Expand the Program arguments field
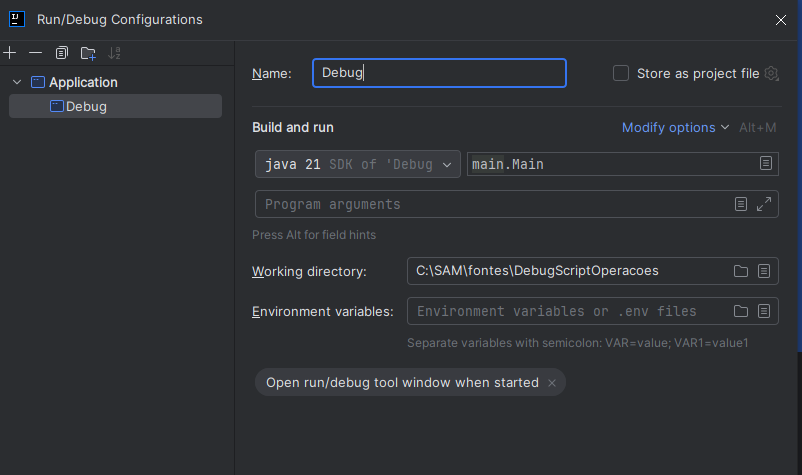Image resolution: width=802 pixels, height=475 pixels. click(764, 204)
